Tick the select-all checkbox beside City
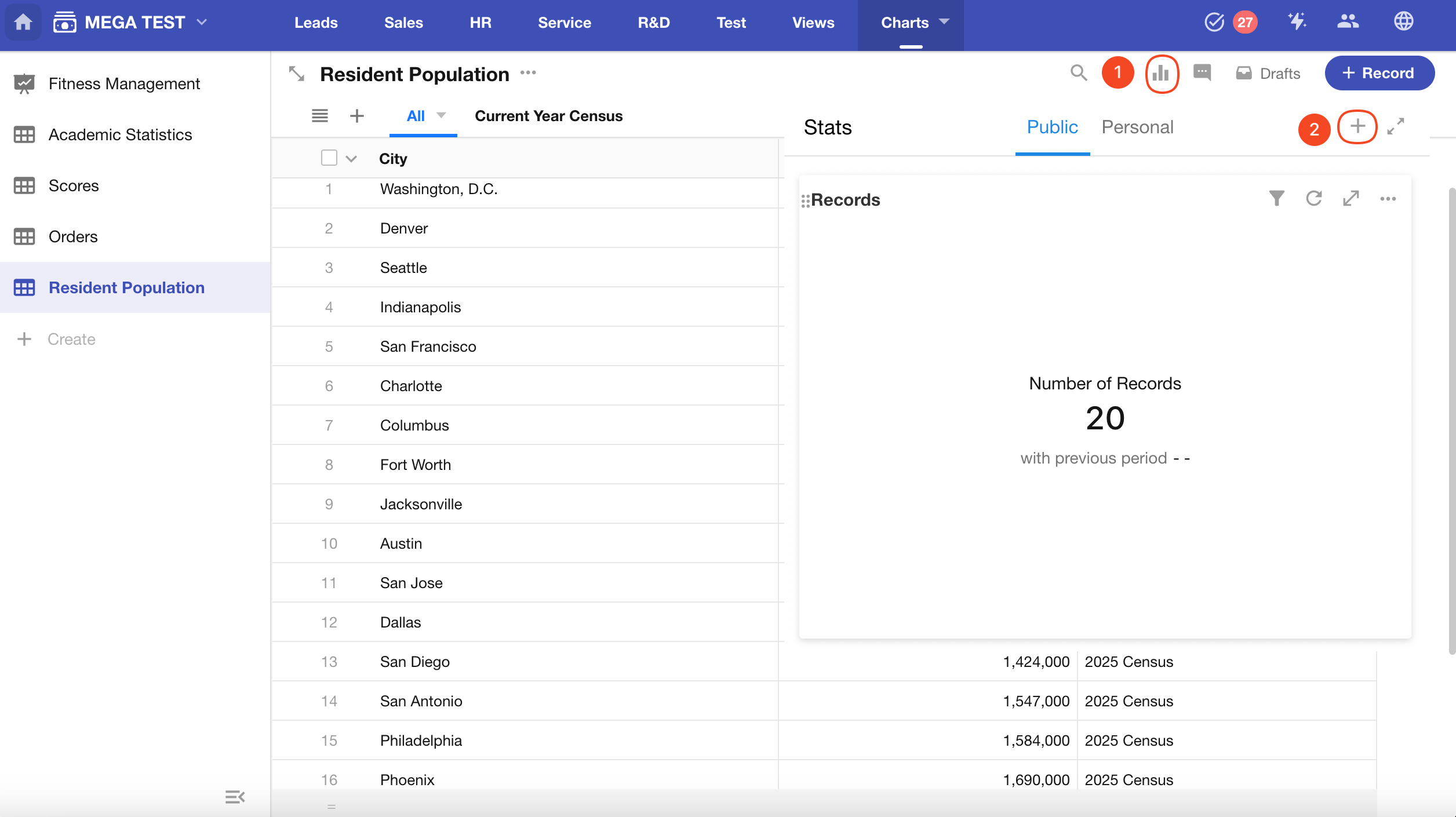Screen dimensions: 1456x817 tap(329, 158)
